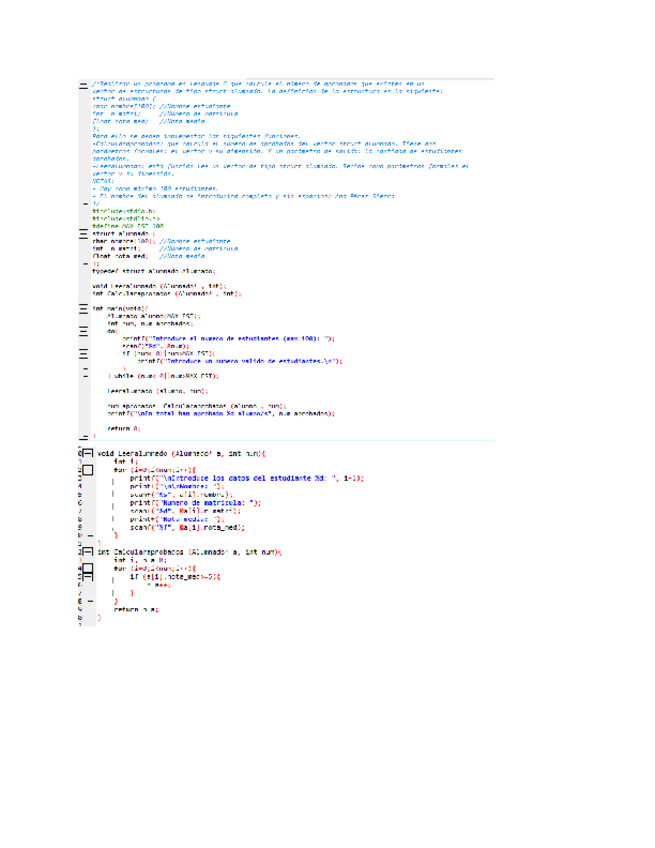The width and height of the screenshot is (655, 848).
Task: Collapse the int Calcularaprobados function fold marker
Action: tap(88, 551)
